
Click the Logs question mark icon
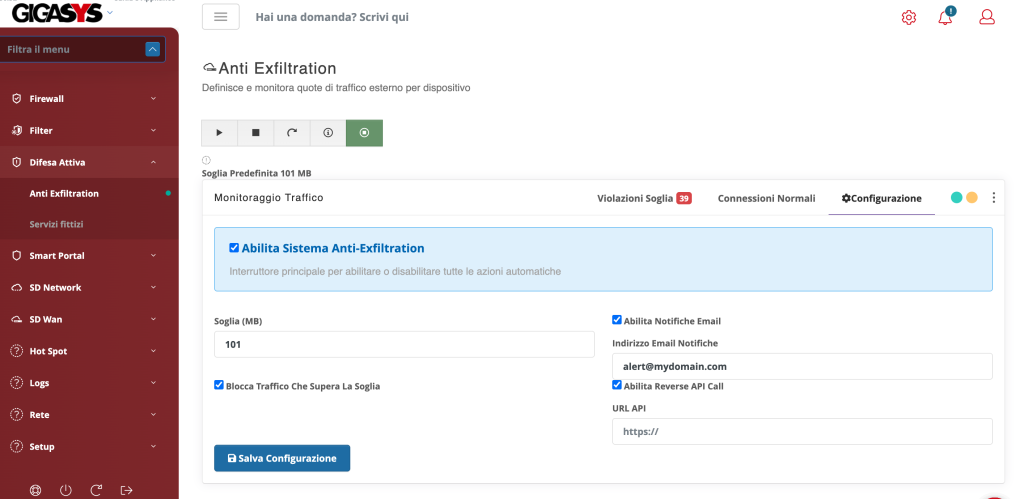(16, 383)
